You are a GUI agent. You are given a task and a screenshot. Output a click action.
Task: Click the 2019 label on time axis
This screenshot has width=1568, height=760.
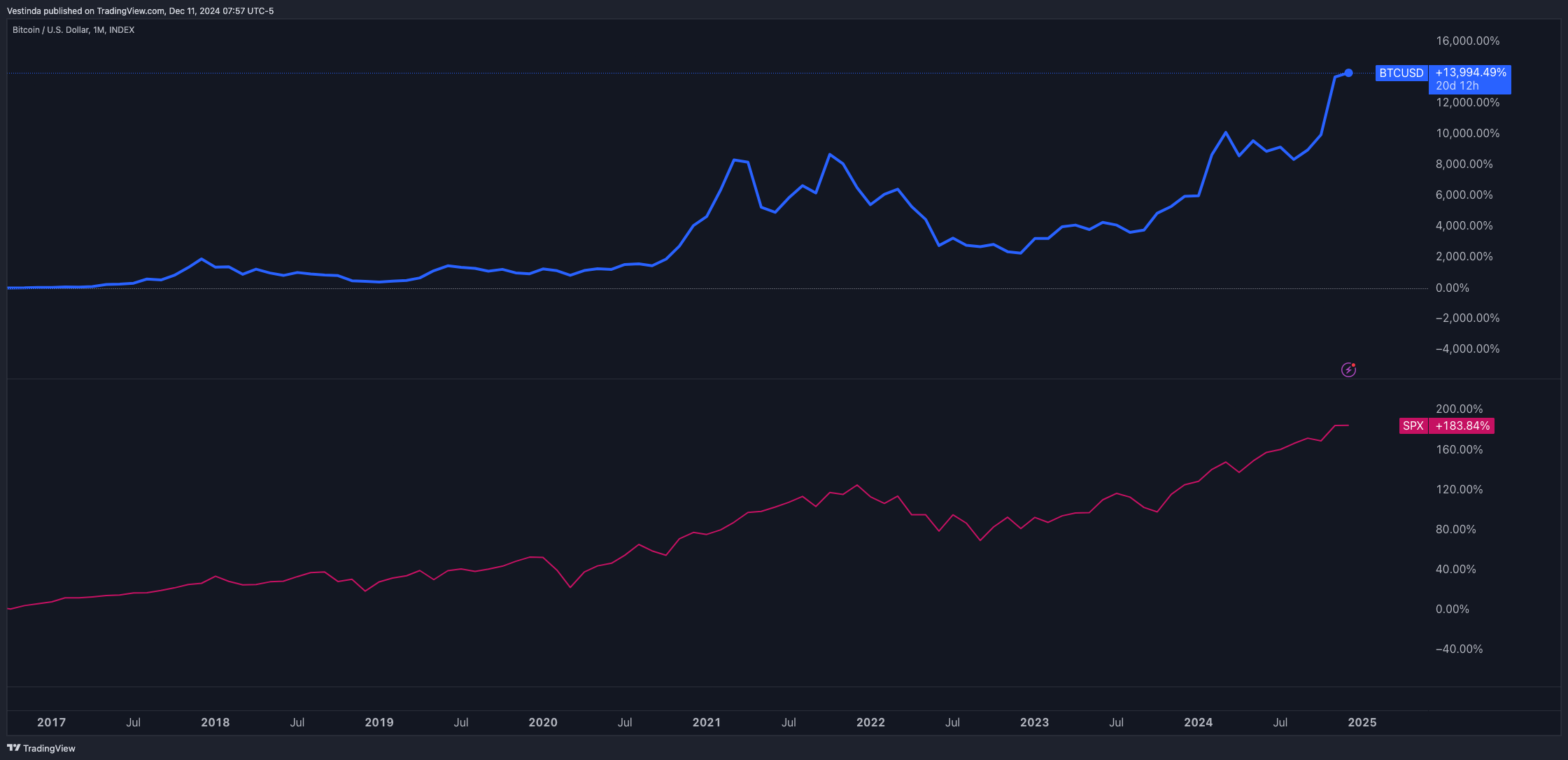pyautogui.click(x=379, y=722)
